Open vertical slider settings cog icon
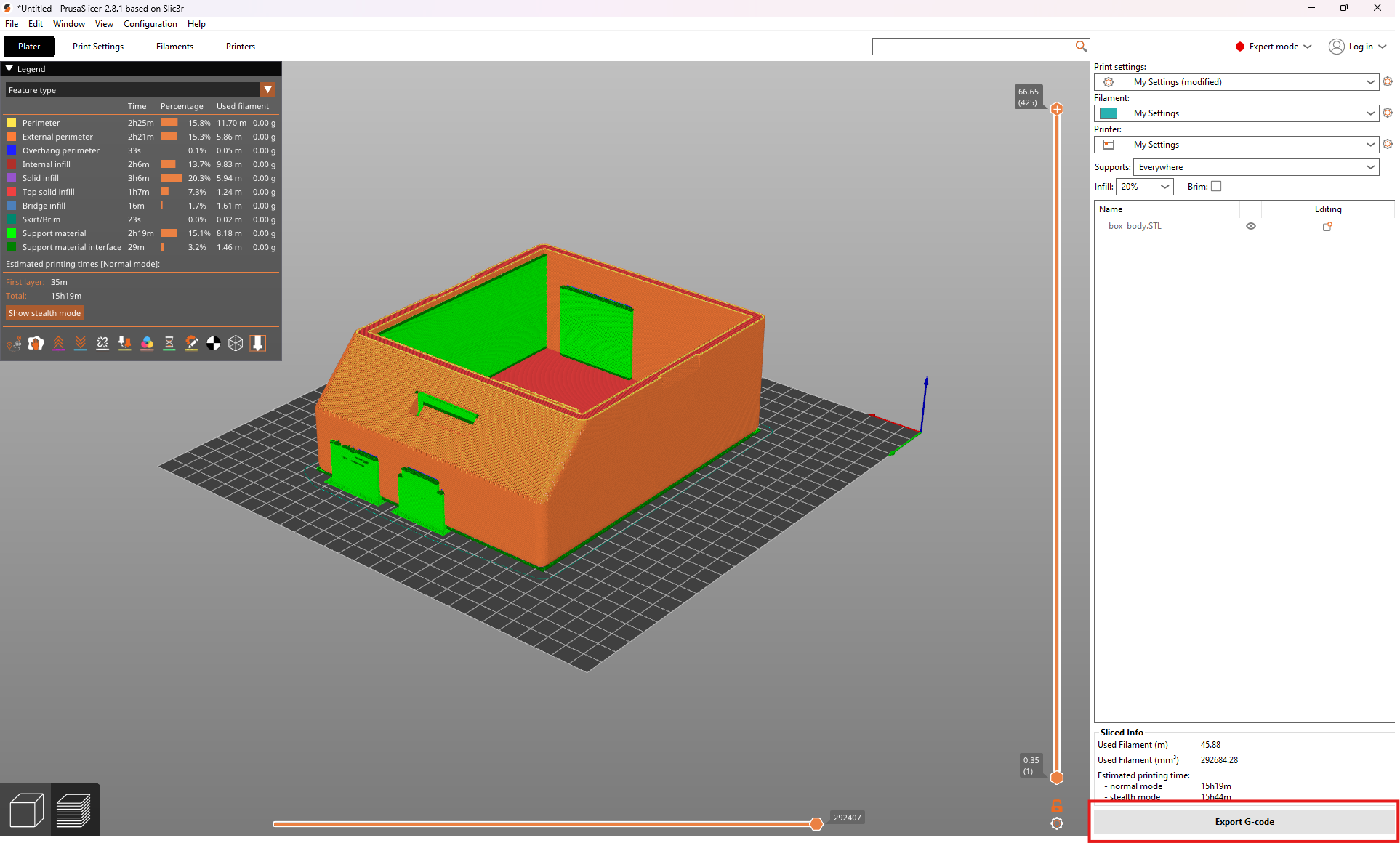Image resolution: width=1400 pixels, height=843 pixels. point(1057,823)
